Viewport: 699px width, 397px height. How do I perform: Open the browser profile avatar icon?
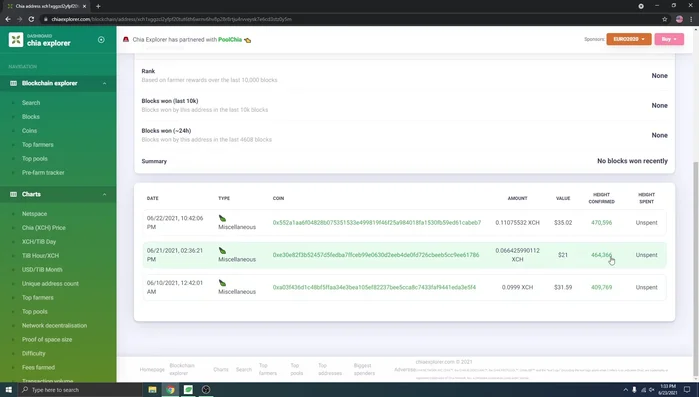tap(679, 19)
